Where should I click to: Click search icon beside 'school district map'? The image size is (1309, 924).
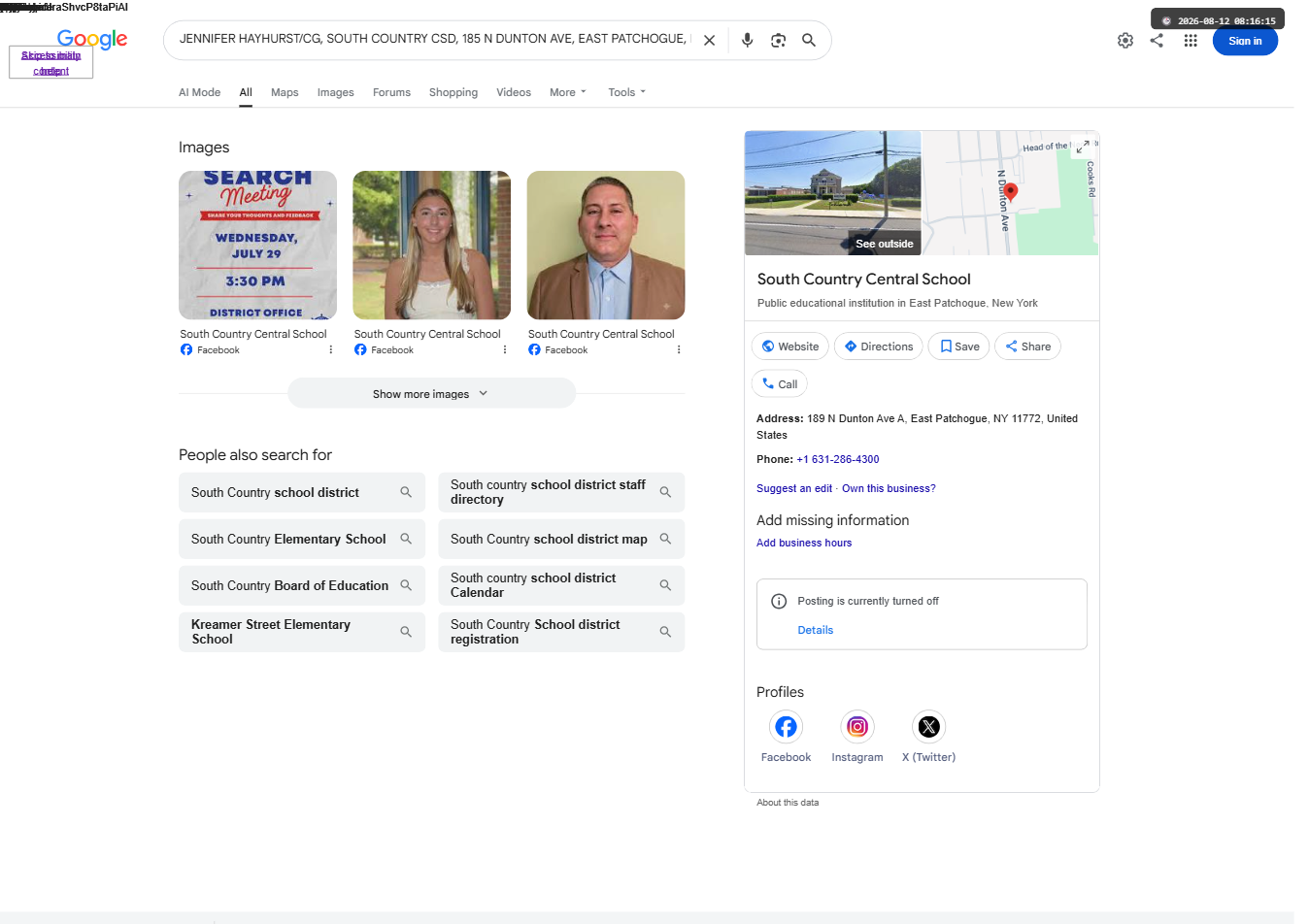point(665,539)
